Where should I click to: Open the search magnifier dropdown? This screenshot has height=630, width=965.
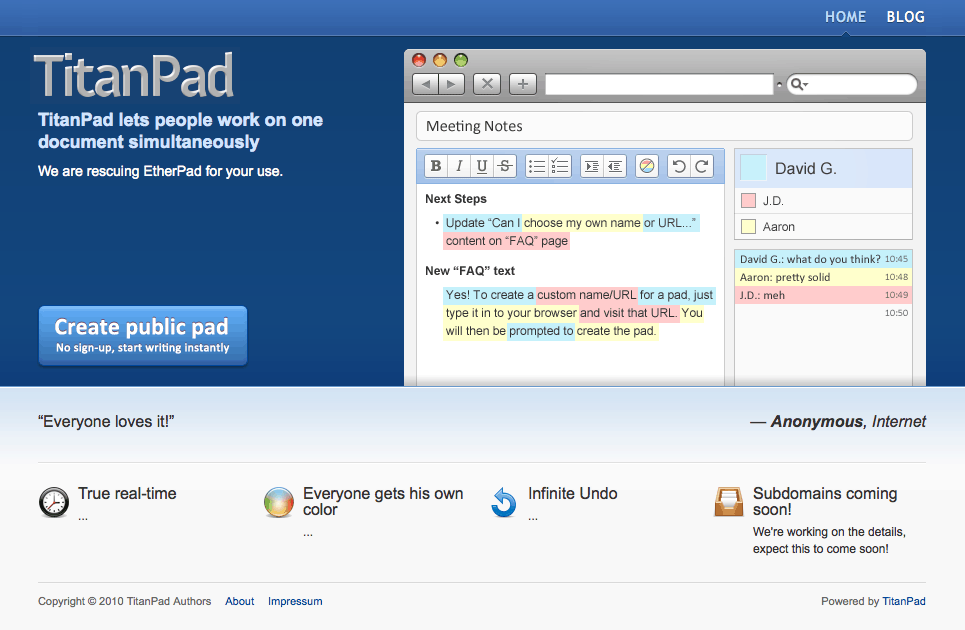(799, 84)
